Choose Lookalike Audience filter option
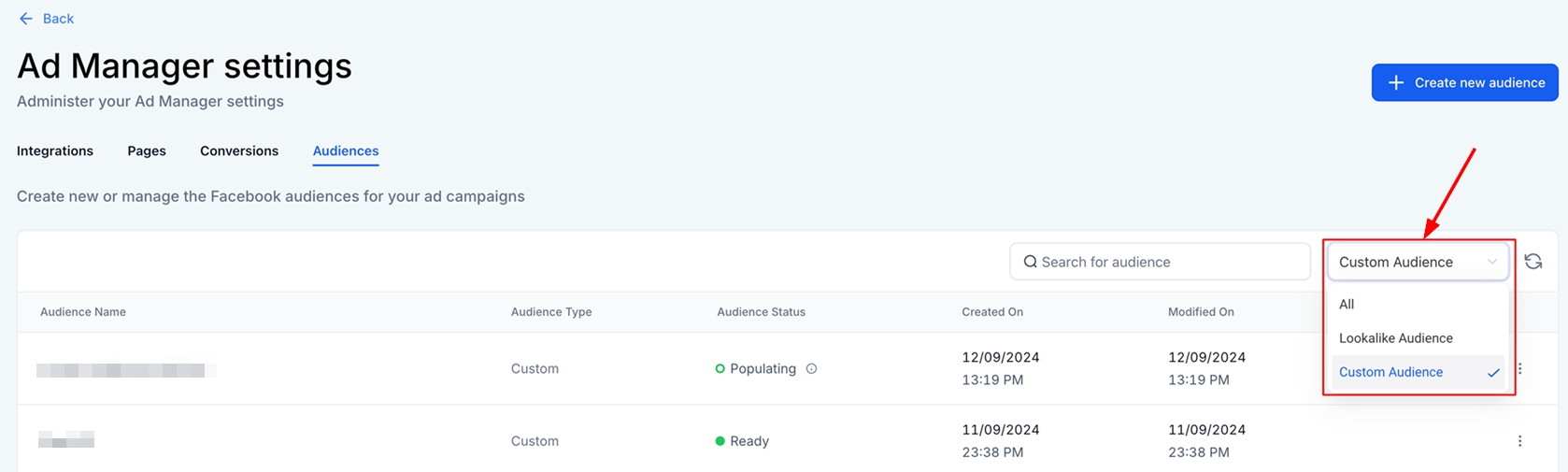This screenshot has width=1568, height=472. tap(1395, 338)
